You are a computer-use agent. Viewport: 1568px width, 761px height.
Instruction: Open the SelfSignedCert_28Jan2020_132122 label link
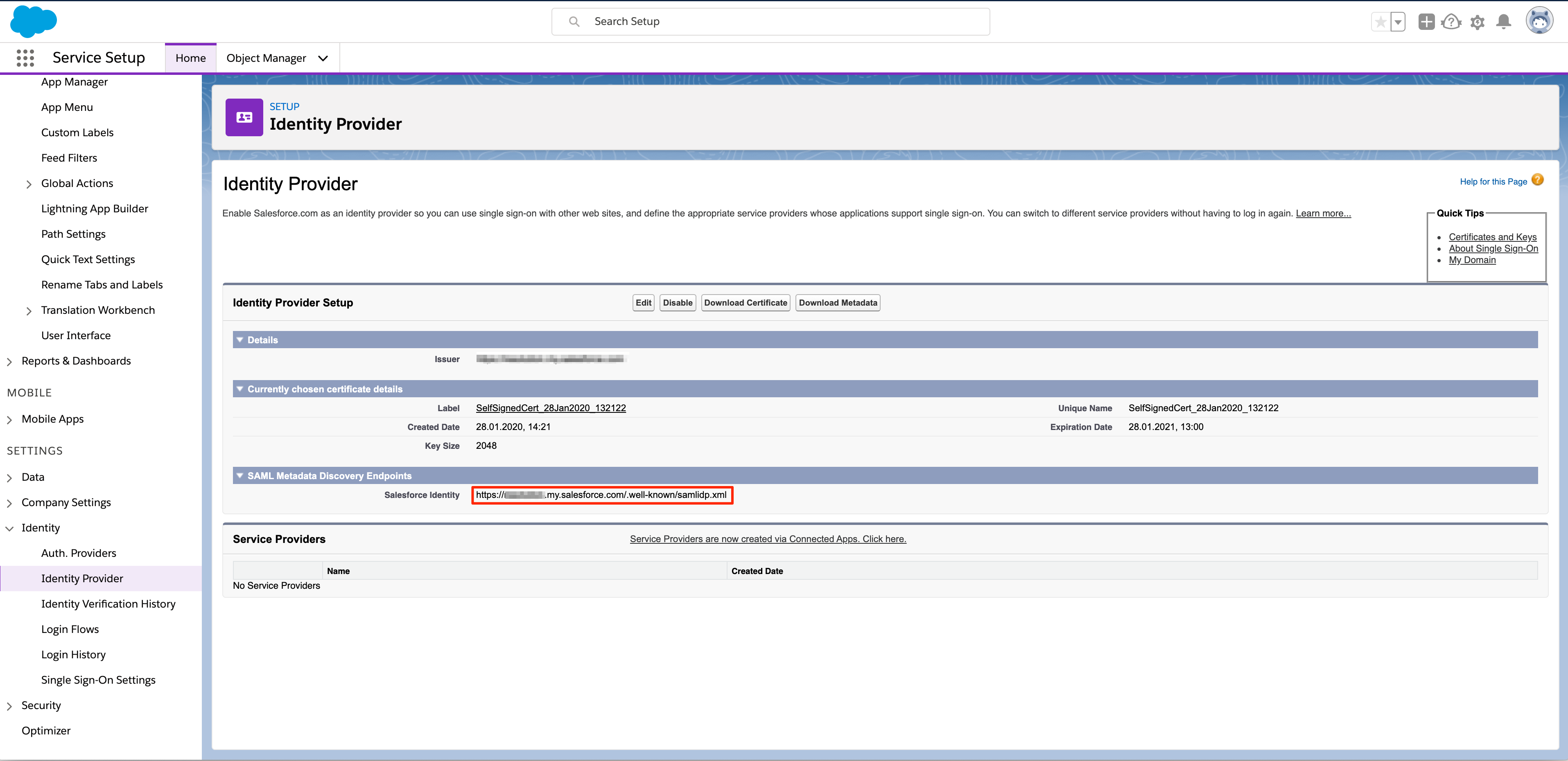pos(551,408)
